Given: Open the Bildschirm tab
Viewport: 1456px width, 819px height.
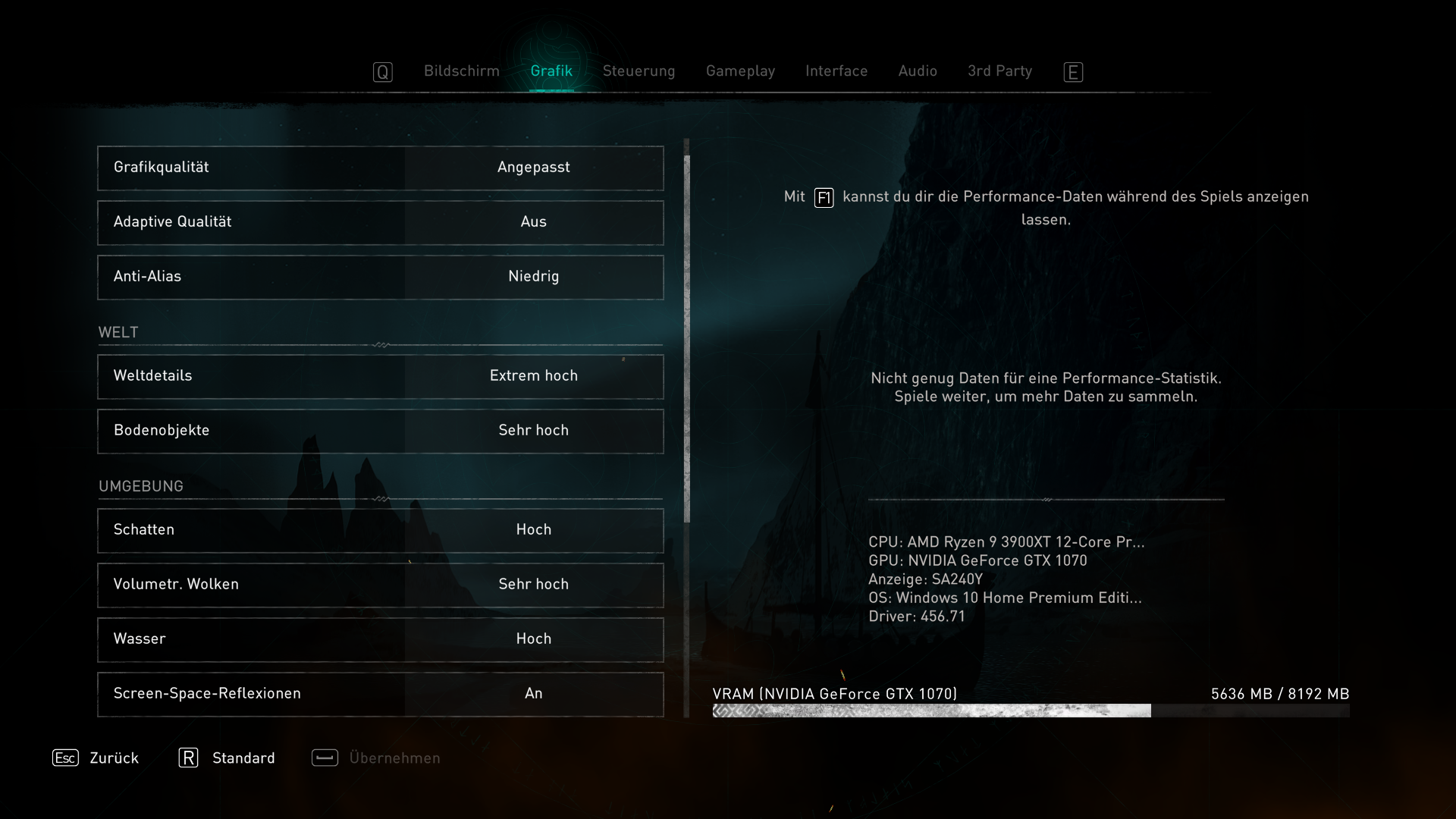Looking at the screenshot, I should [x=461, y=71].
